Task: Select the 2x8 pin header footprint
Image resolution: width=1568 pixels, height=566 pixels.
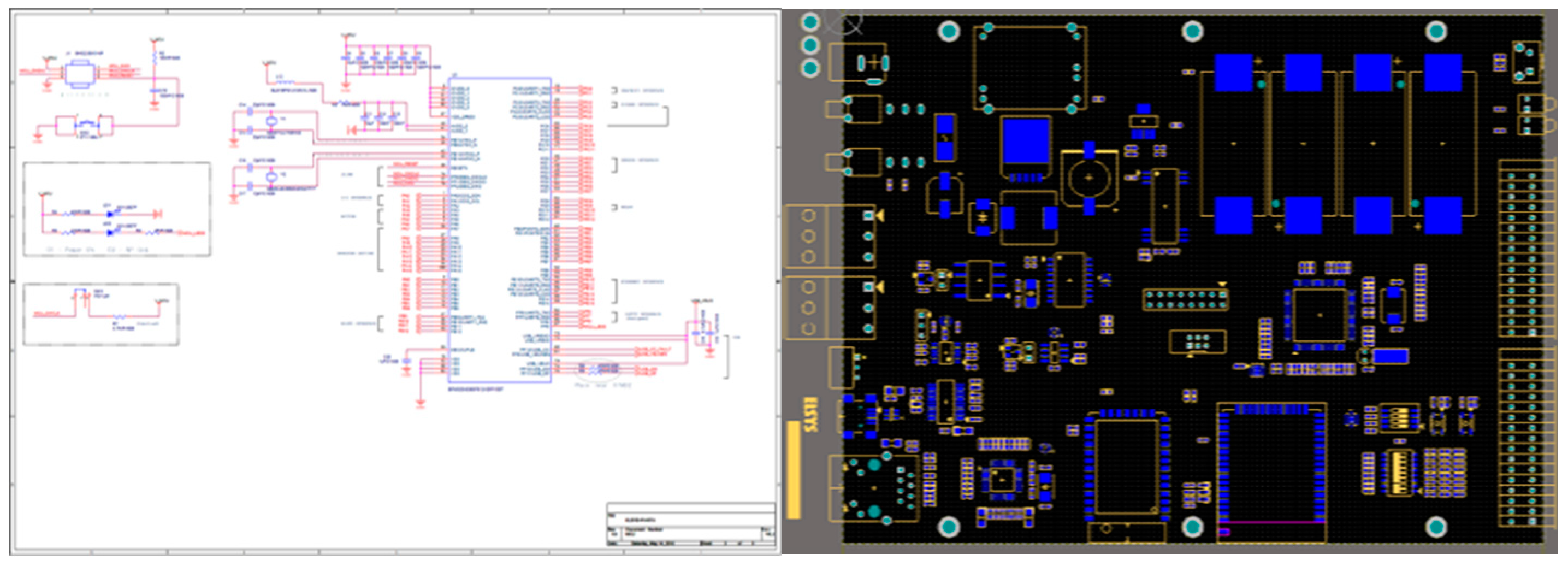Action: [x=1185, y=299]
